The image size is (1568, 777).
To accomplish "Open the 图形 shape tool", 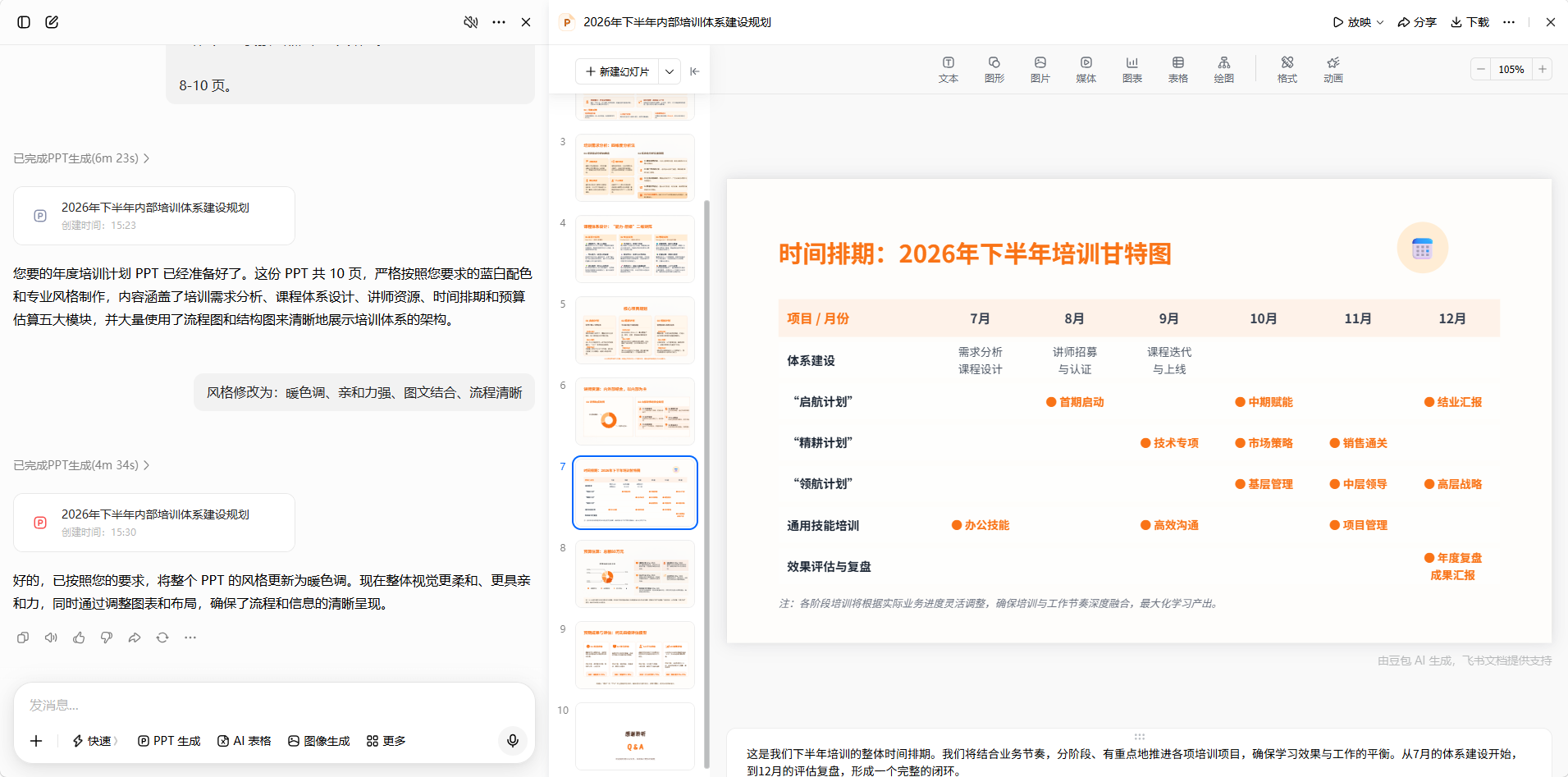I will pos(994,70).
